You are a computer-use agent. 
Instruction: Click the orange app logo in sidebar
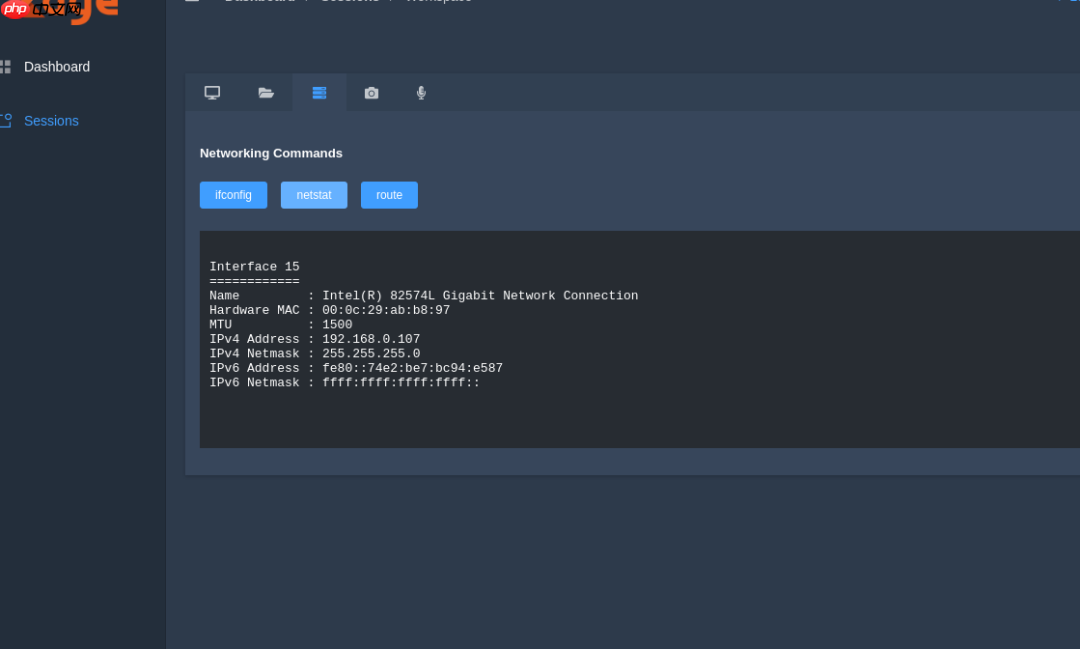95,10
